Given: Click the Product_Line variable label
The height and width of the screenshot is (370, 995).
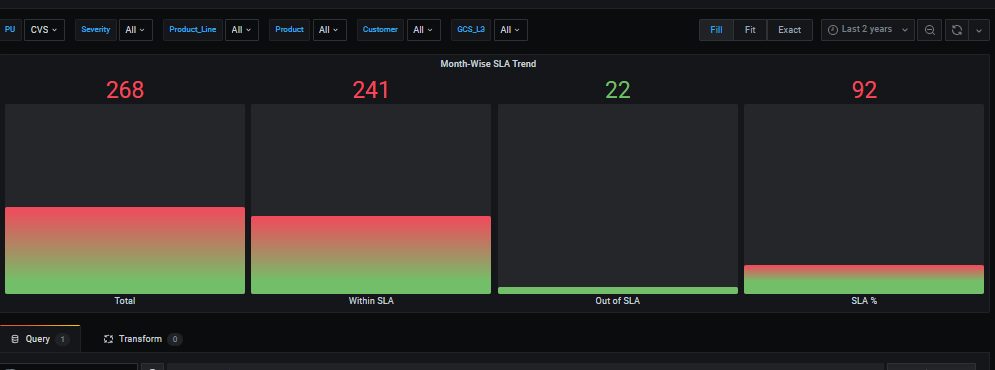Looking at the screenshot, I should point(193,30).
